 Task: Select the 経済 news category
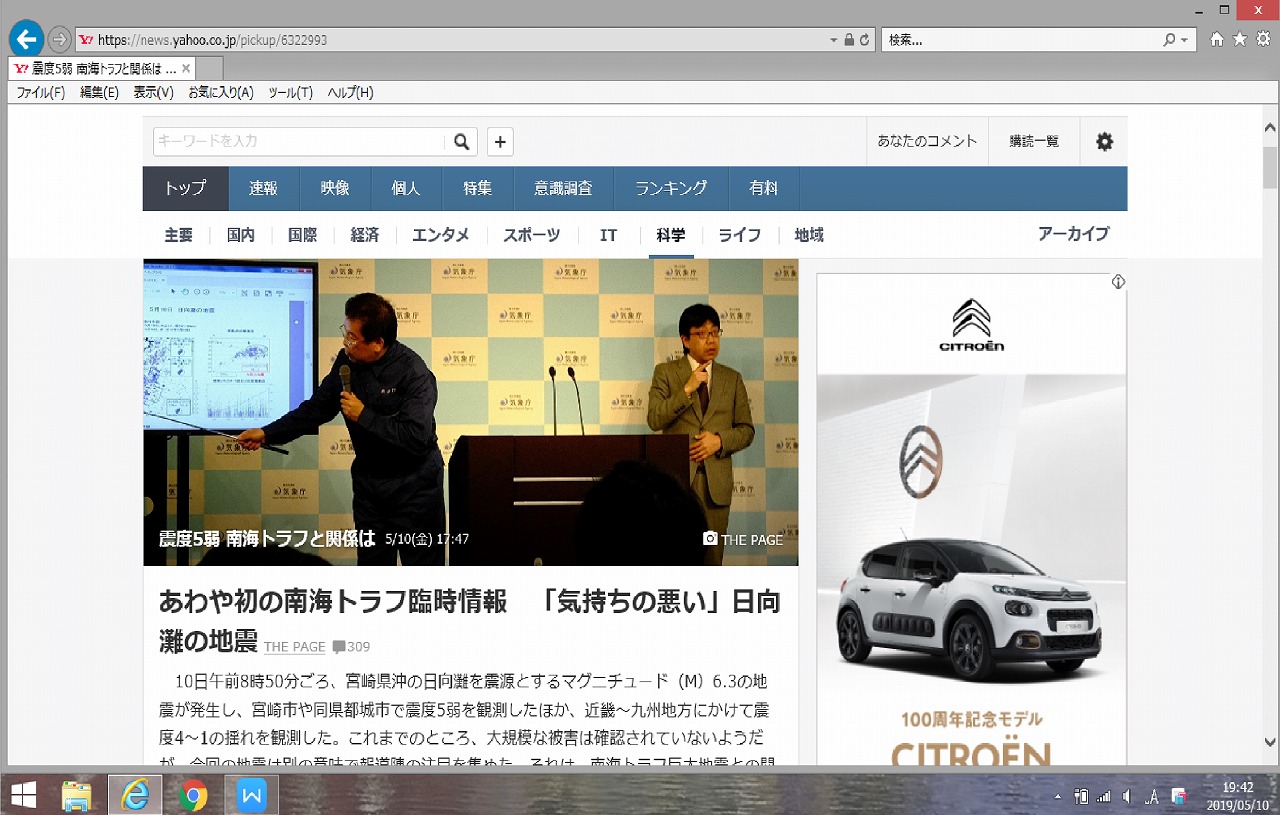click(364, 235)
